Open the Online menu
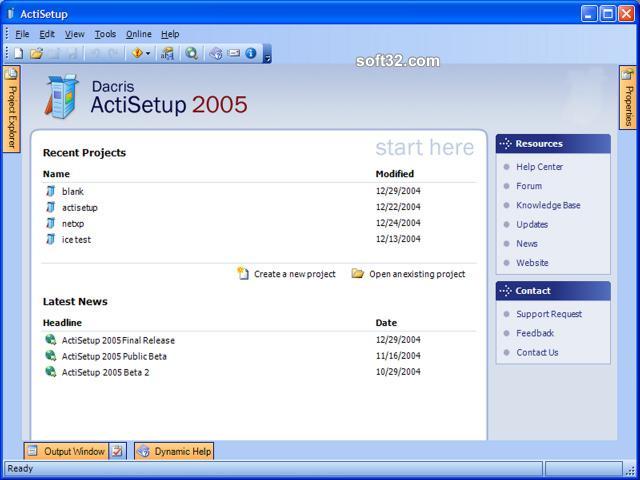This screenshot has height=480, width=640. [139, 34]
